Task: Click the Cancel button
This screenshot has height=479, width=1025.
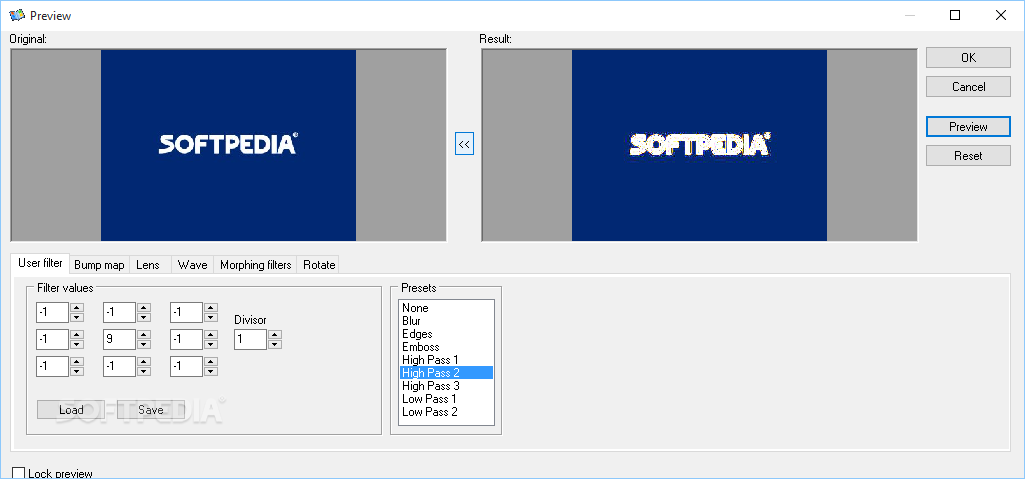Action: [968, 86]
